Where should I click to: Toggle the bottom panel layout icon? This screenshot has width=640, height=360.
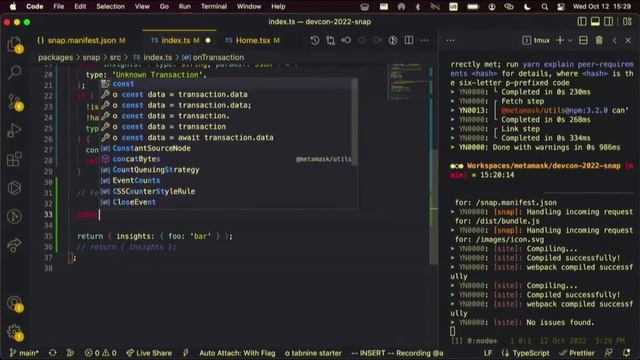coord(595,22)
